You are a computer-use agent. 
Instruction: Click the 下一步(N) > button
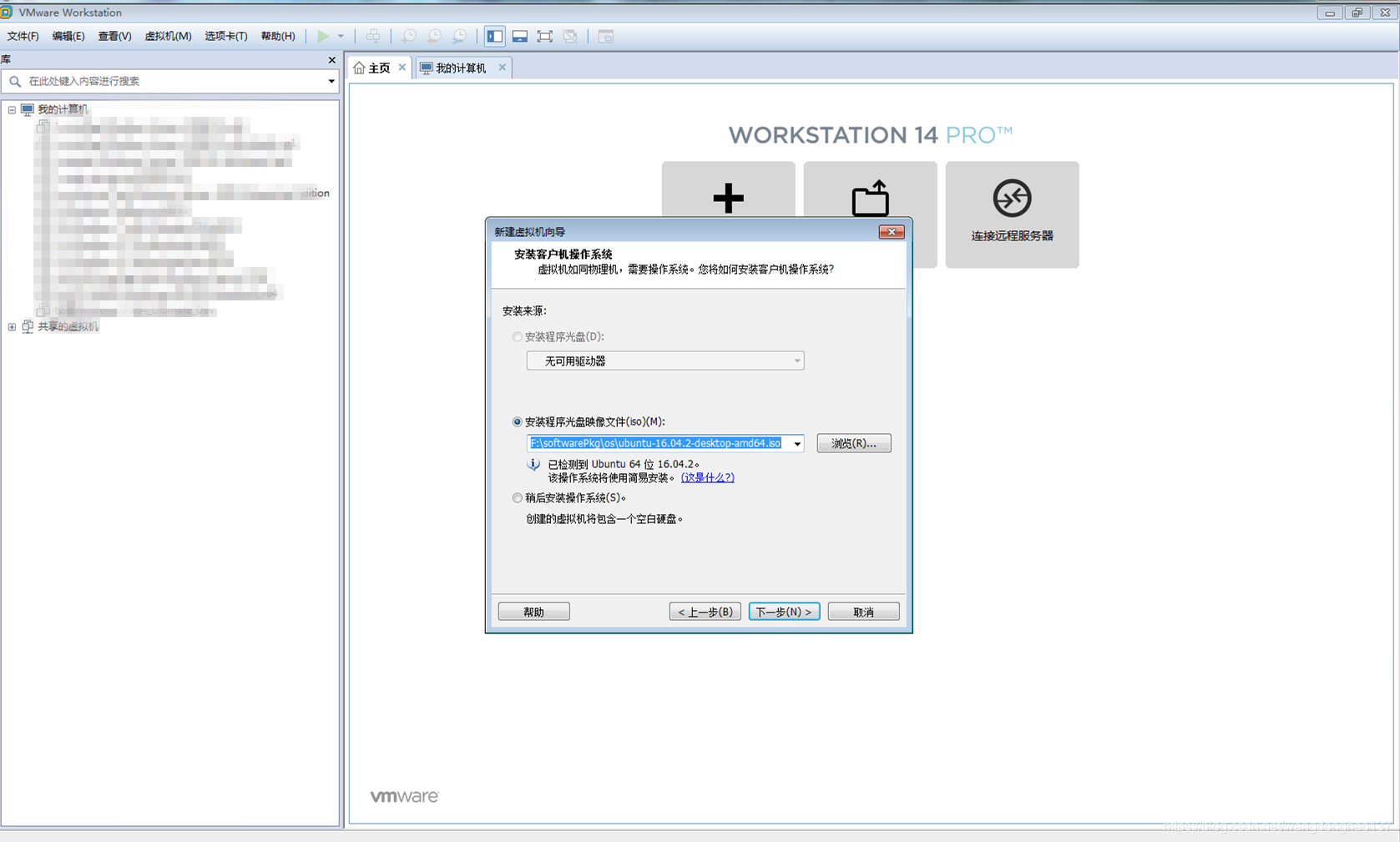[x=784, y=612]
